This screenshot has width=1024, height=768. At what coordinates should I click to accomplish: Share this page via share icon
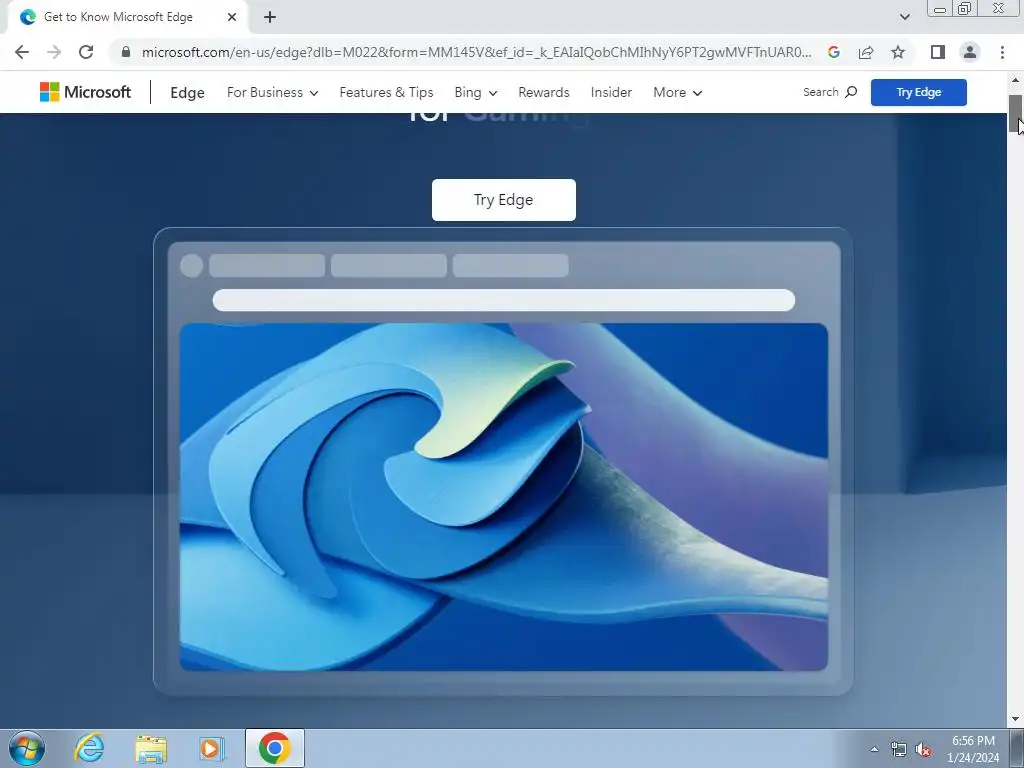tap(866, 52)
